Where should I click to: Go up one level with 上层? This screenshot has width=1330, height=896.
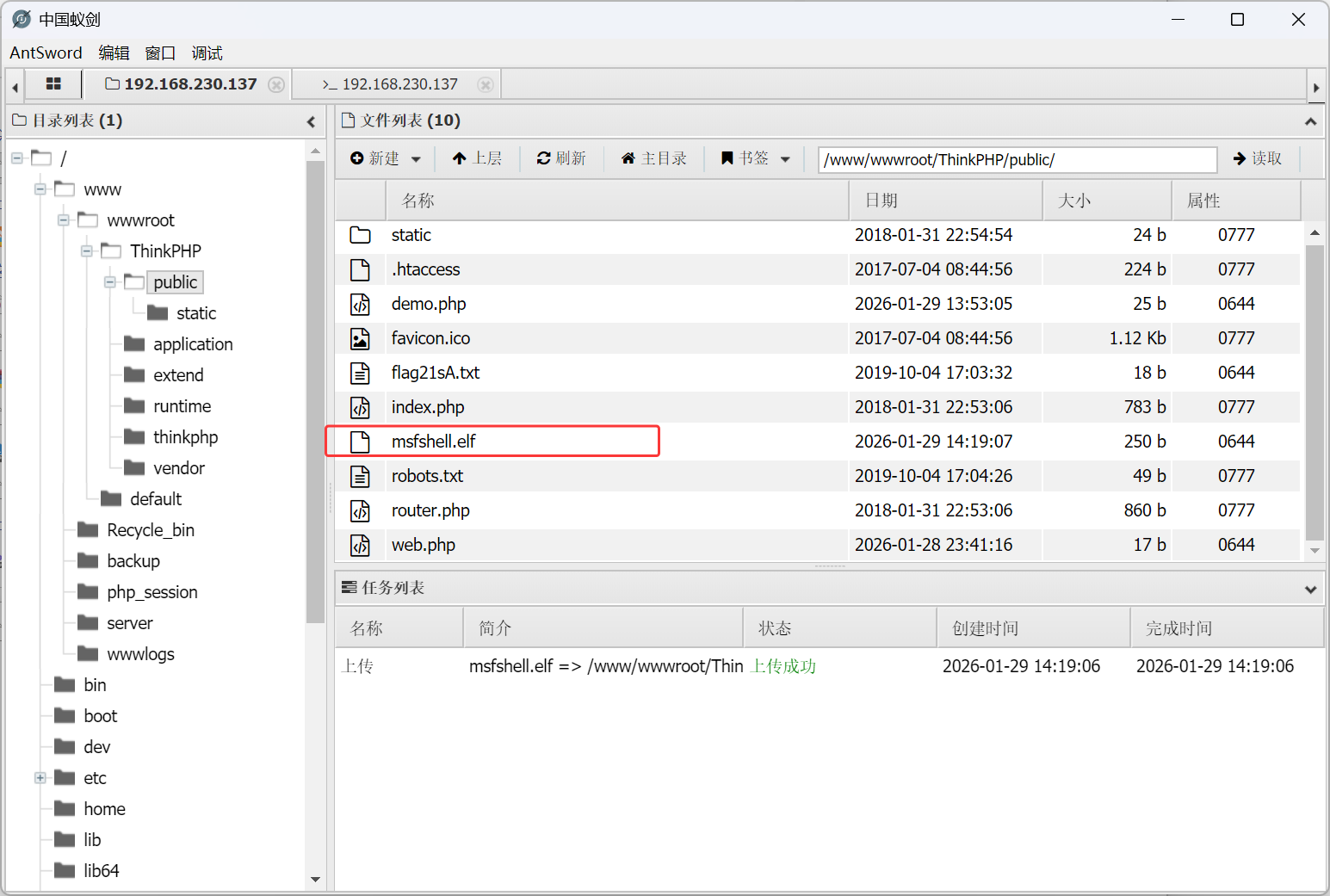[477, 158]
